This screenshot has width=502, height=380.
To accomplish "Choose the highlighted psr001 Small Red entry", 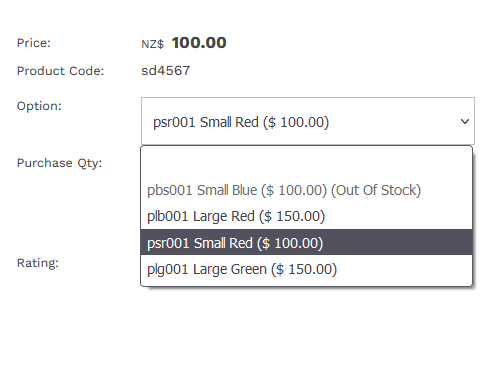I will 306,243.
